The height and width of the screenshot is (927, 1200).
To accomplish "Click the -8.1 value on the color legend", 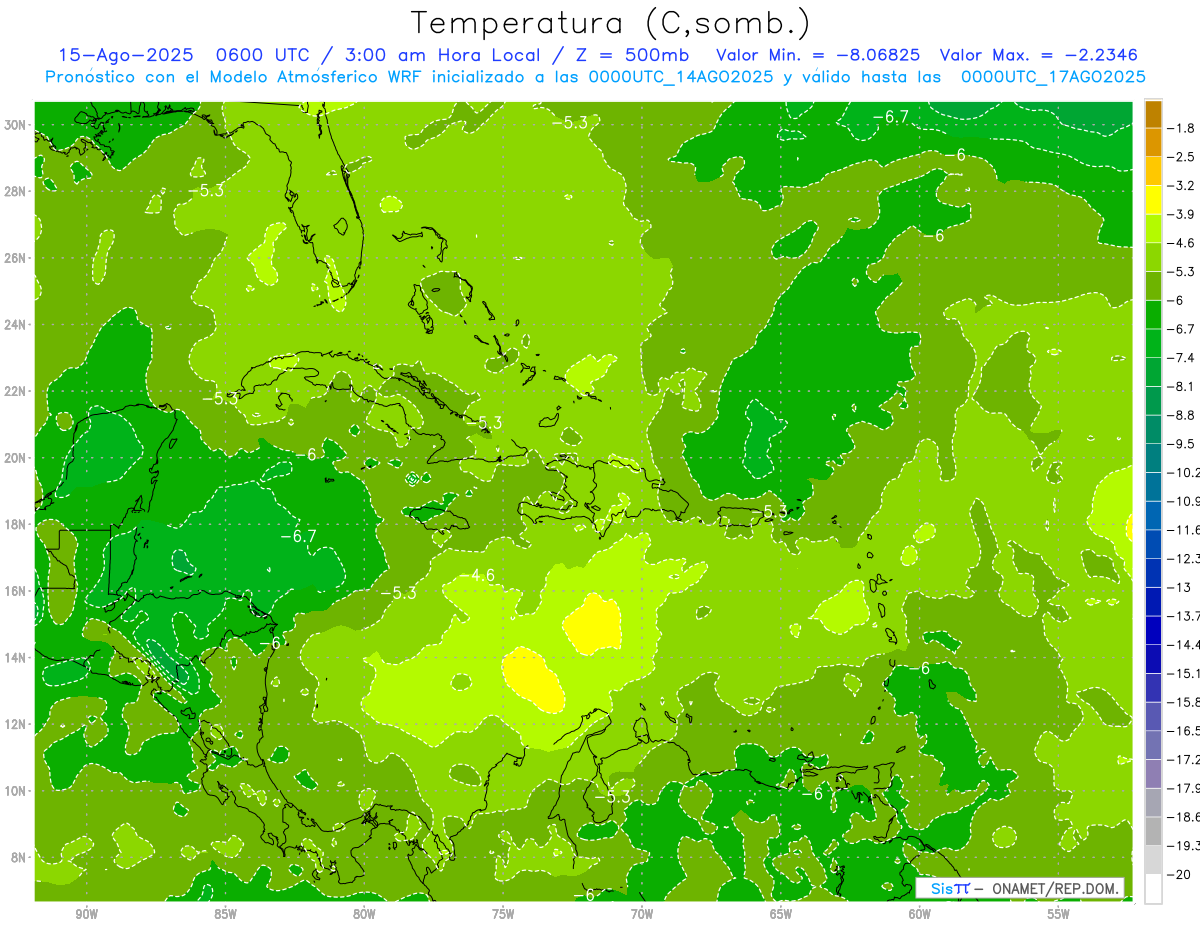I will tap(1182, 386).
